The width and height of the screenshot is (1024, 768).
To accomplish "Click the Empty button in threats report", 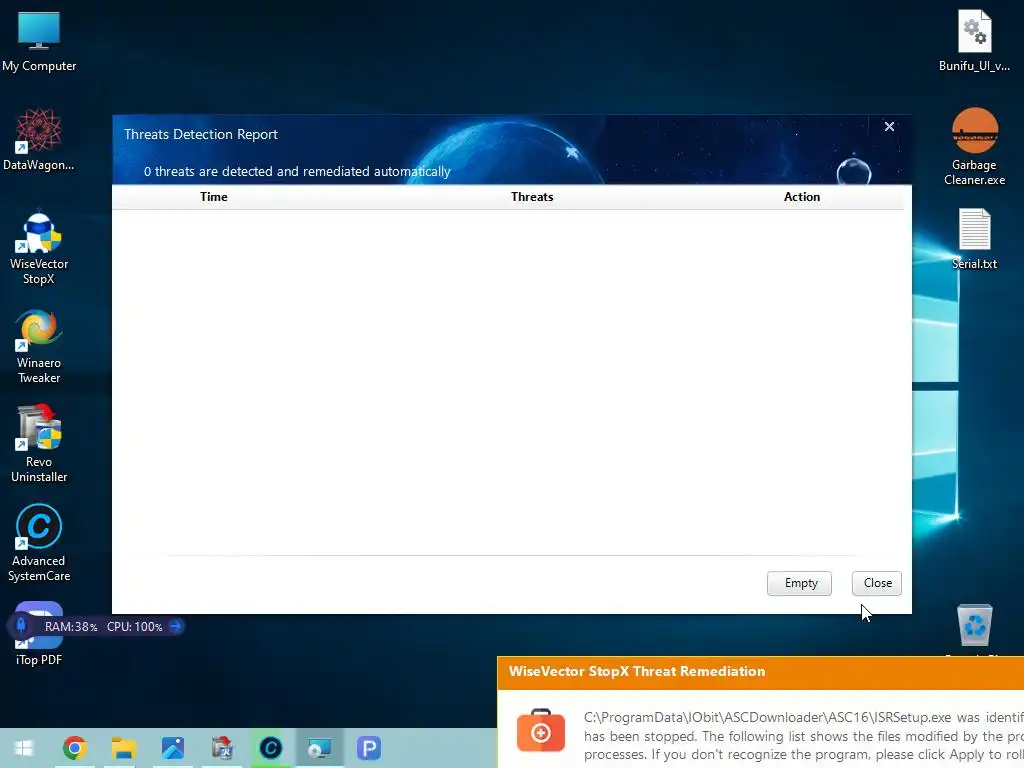I will (x=799, y=583).
